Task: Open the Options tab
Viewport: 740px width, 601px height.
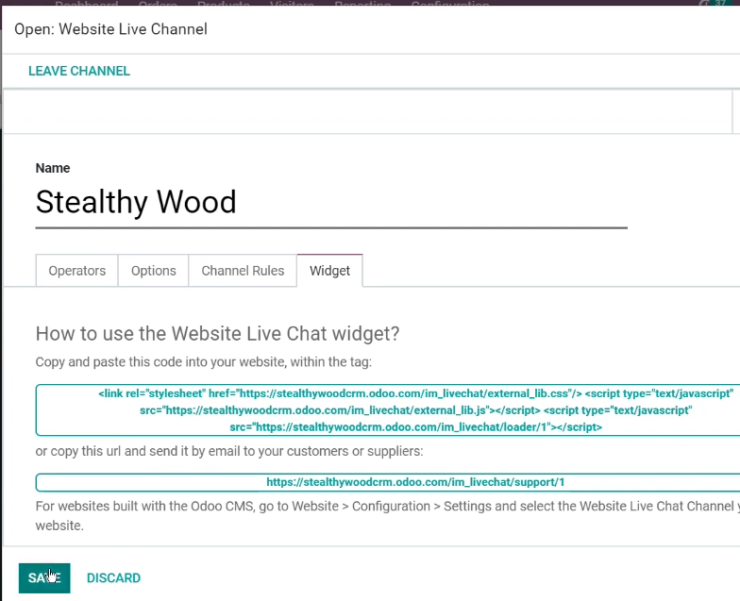Action: 153,271
